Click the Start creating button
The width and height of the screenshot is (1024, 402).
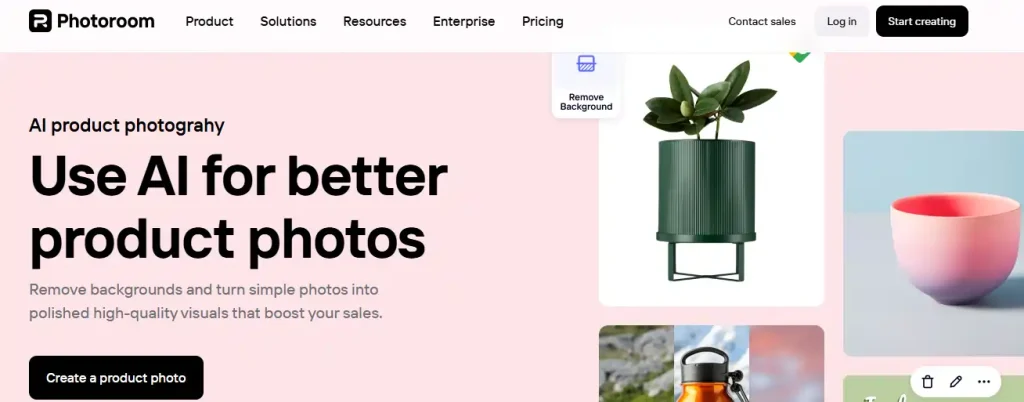pyautogui.click(x=921, y=22)
